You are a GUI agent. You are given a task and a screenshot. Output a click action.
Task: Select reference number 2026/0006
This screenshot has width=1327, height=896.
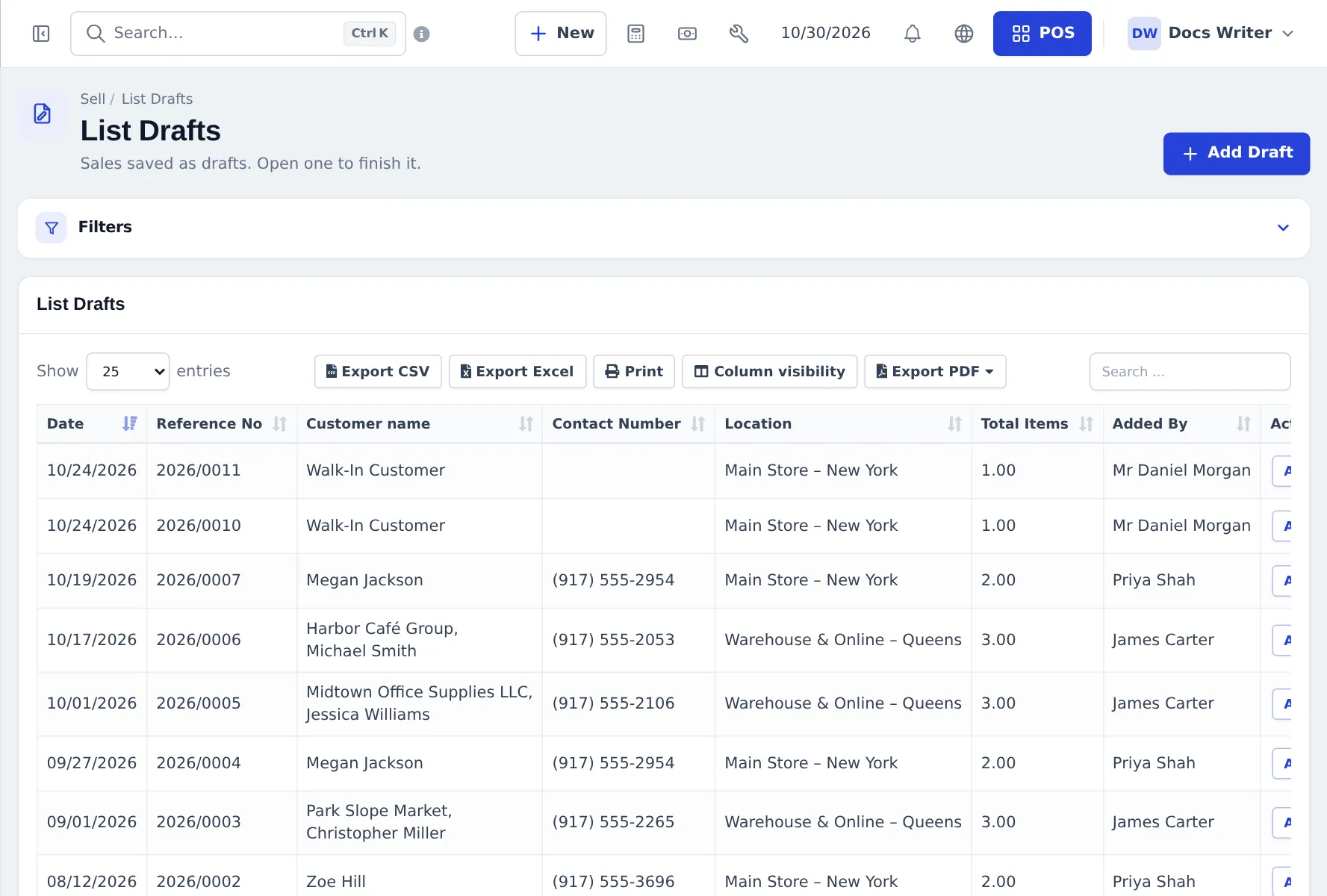point(199,640)
